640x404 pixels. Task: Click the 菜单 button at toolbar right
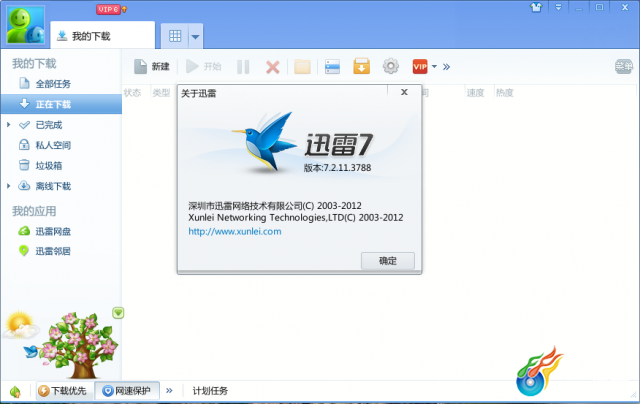[624, 66]
